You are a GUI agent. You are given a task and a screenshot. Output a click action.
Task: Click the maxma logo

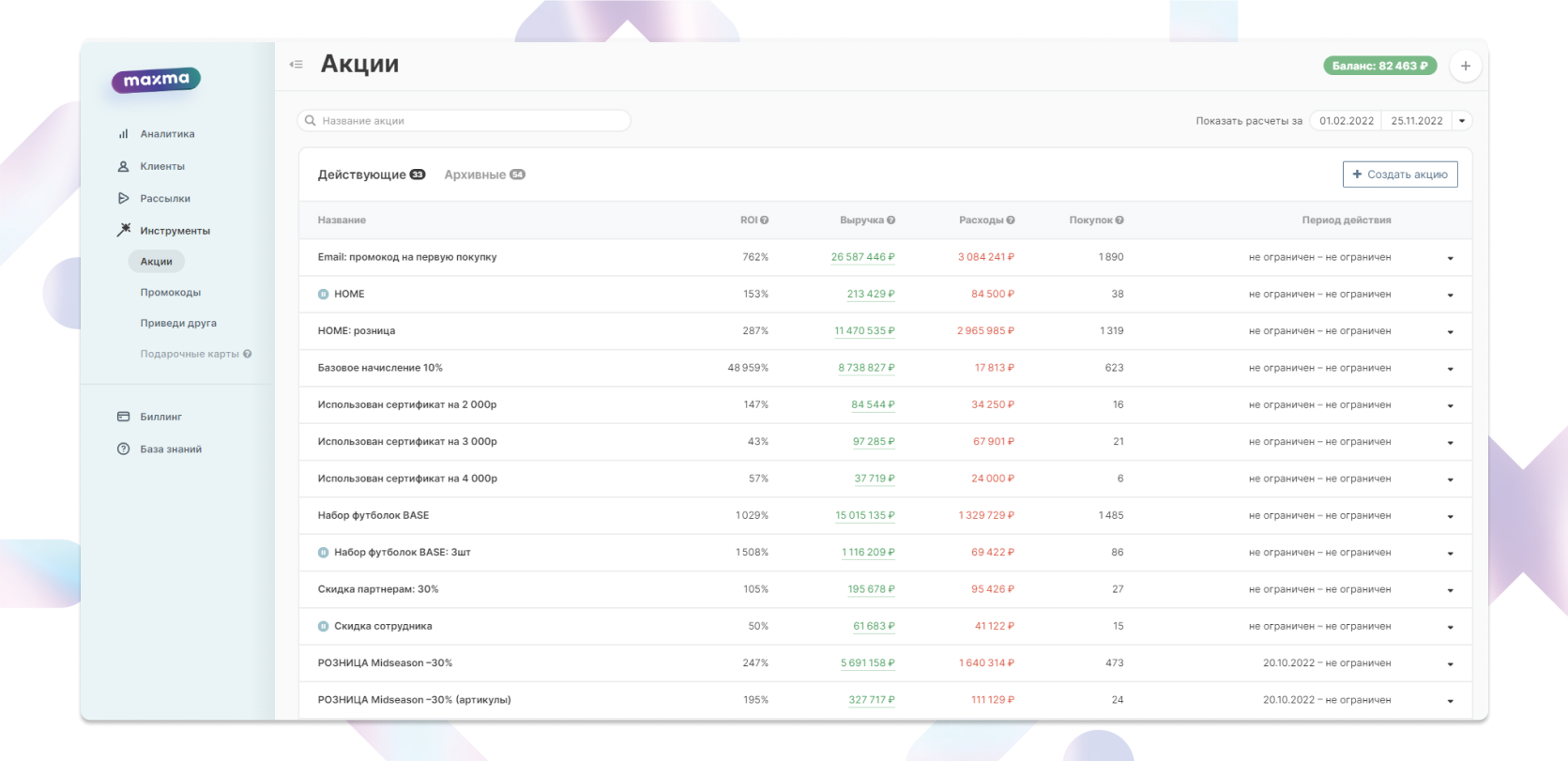coord(156,81)
